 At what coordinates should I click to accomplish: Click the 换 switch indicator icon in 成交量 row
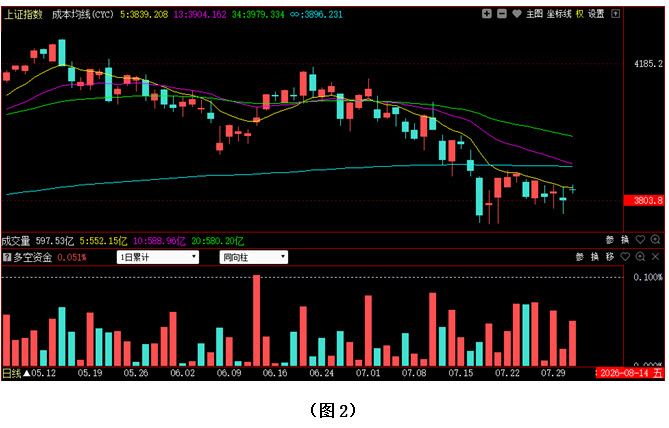coord(625,240)
